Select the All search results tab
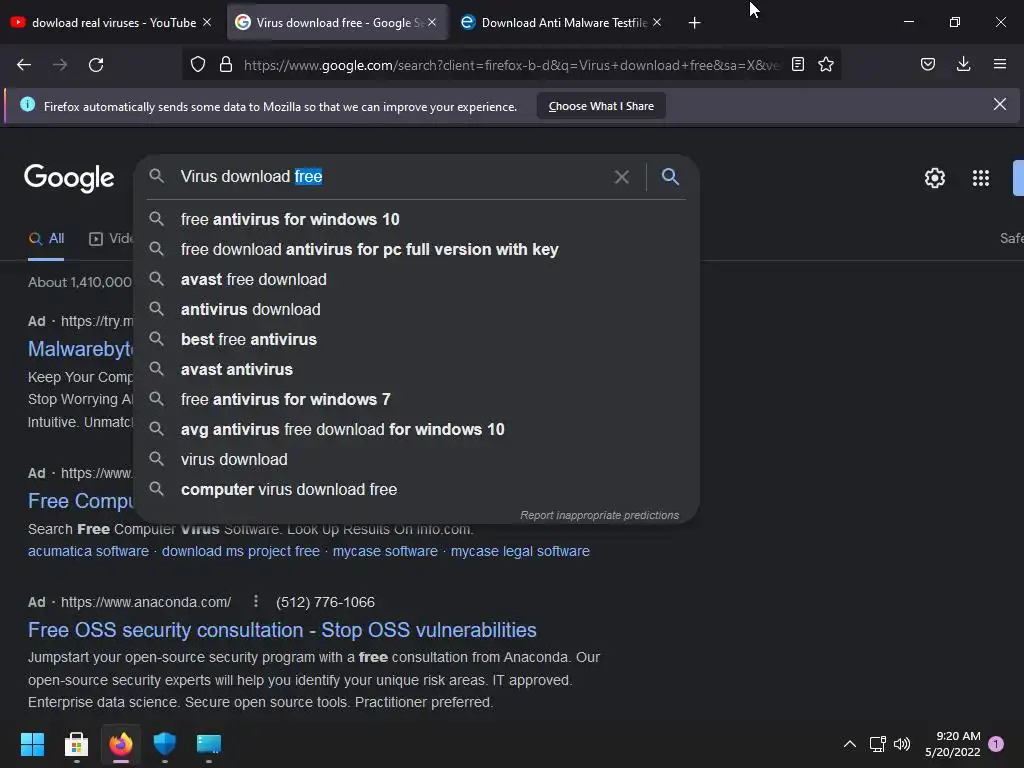This screenshot has width=1024, height=768. [x=47, y=238]
